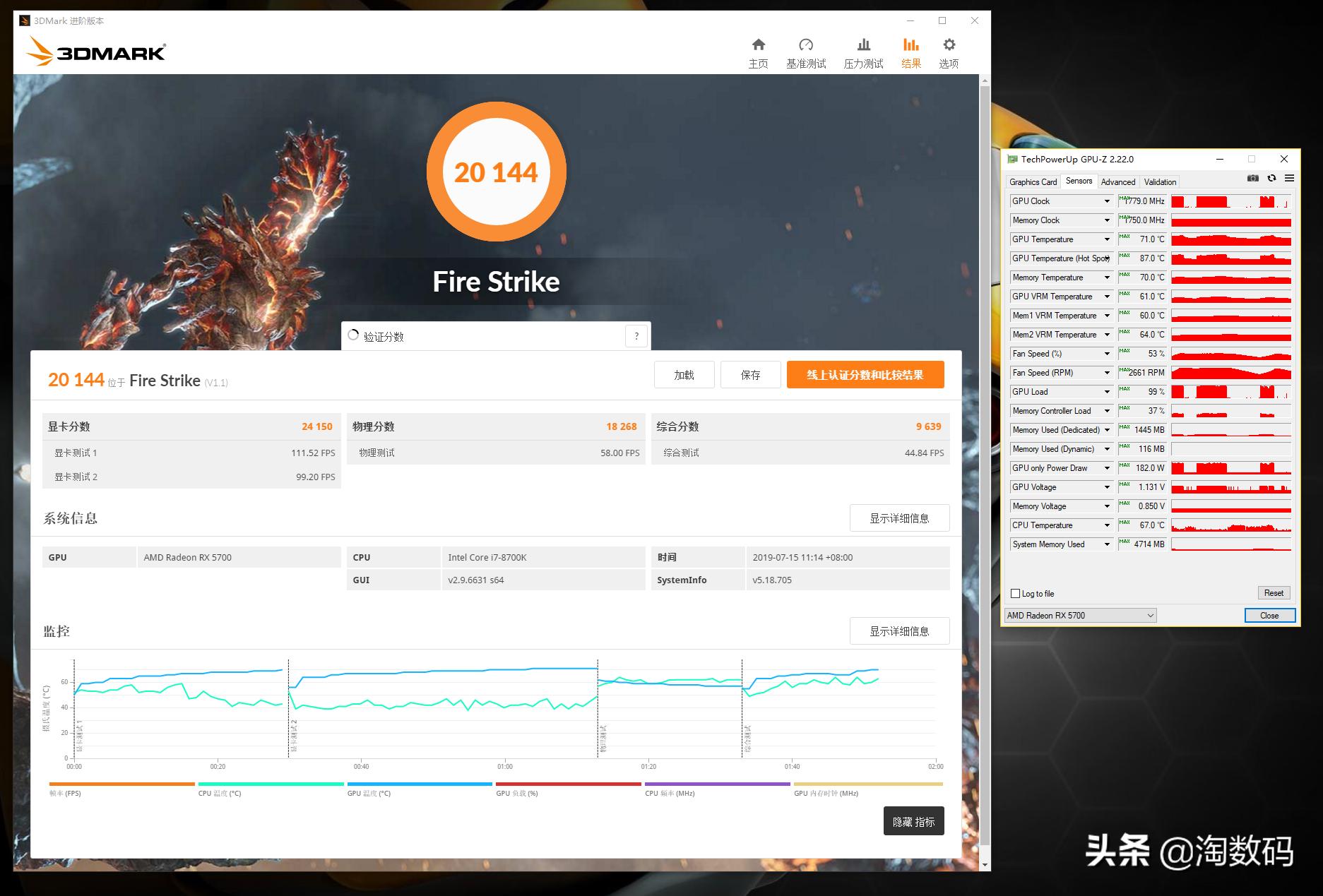
Task: Click the combined score value 9 639
Action: 928,426
